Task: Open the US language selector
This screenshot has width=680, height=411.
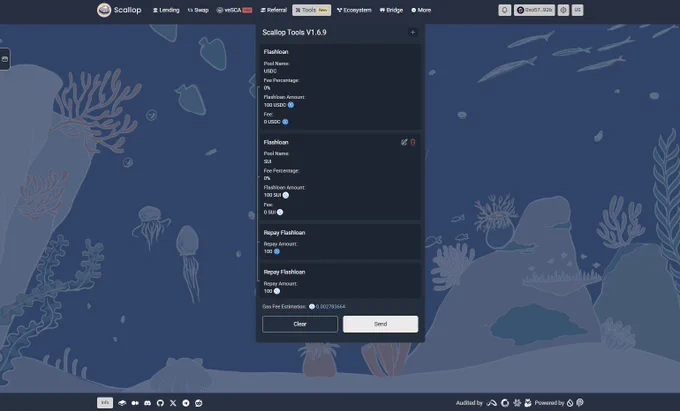Action: 578,10
